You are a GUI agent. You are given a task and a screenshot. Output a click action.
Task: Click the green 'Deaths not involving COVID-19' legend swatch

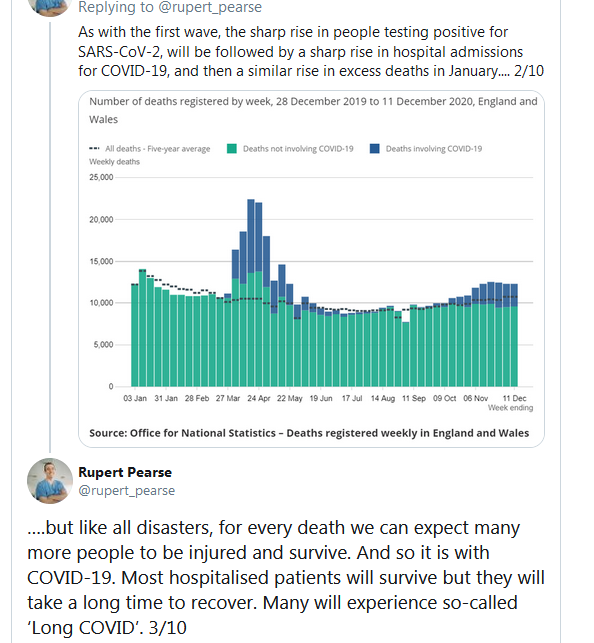pos(232,148)
